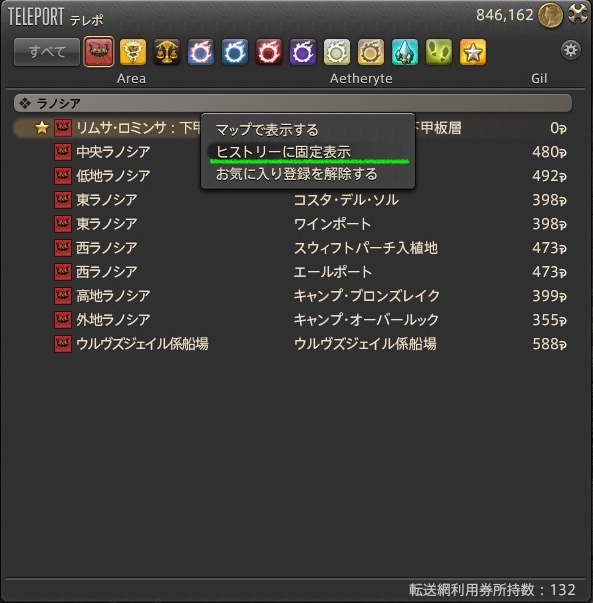Sort by the Gil column header
Image resolution: width=593 pixels, height=603 pixels.
[539, 78]
